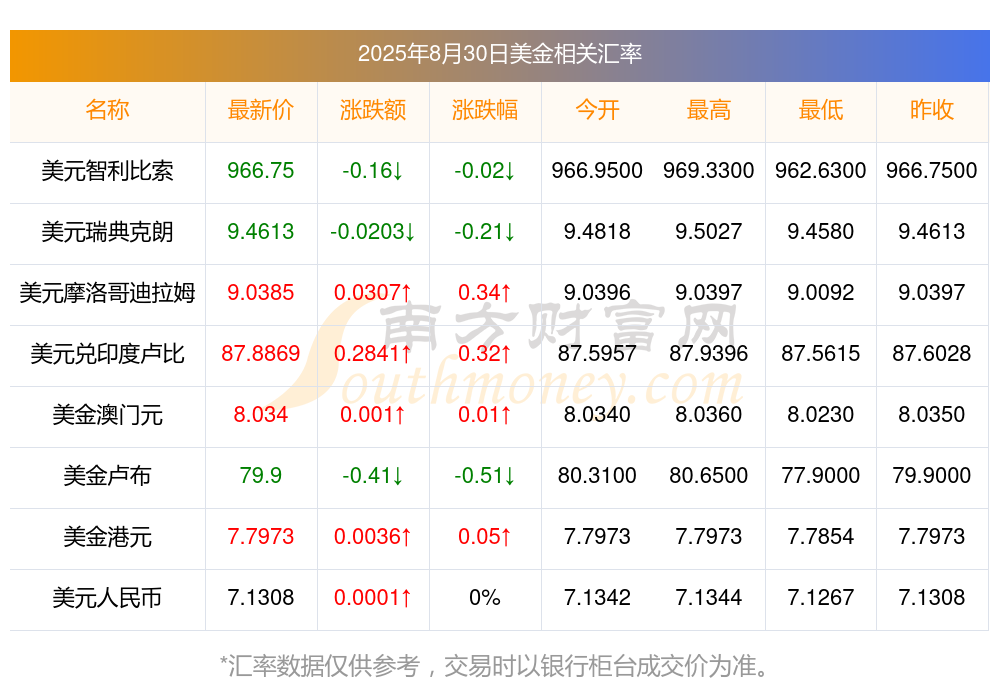Click the disclaimer note about 汇率数据仅供参考
The image size is (1000, 698).
[x=494, y=666]
